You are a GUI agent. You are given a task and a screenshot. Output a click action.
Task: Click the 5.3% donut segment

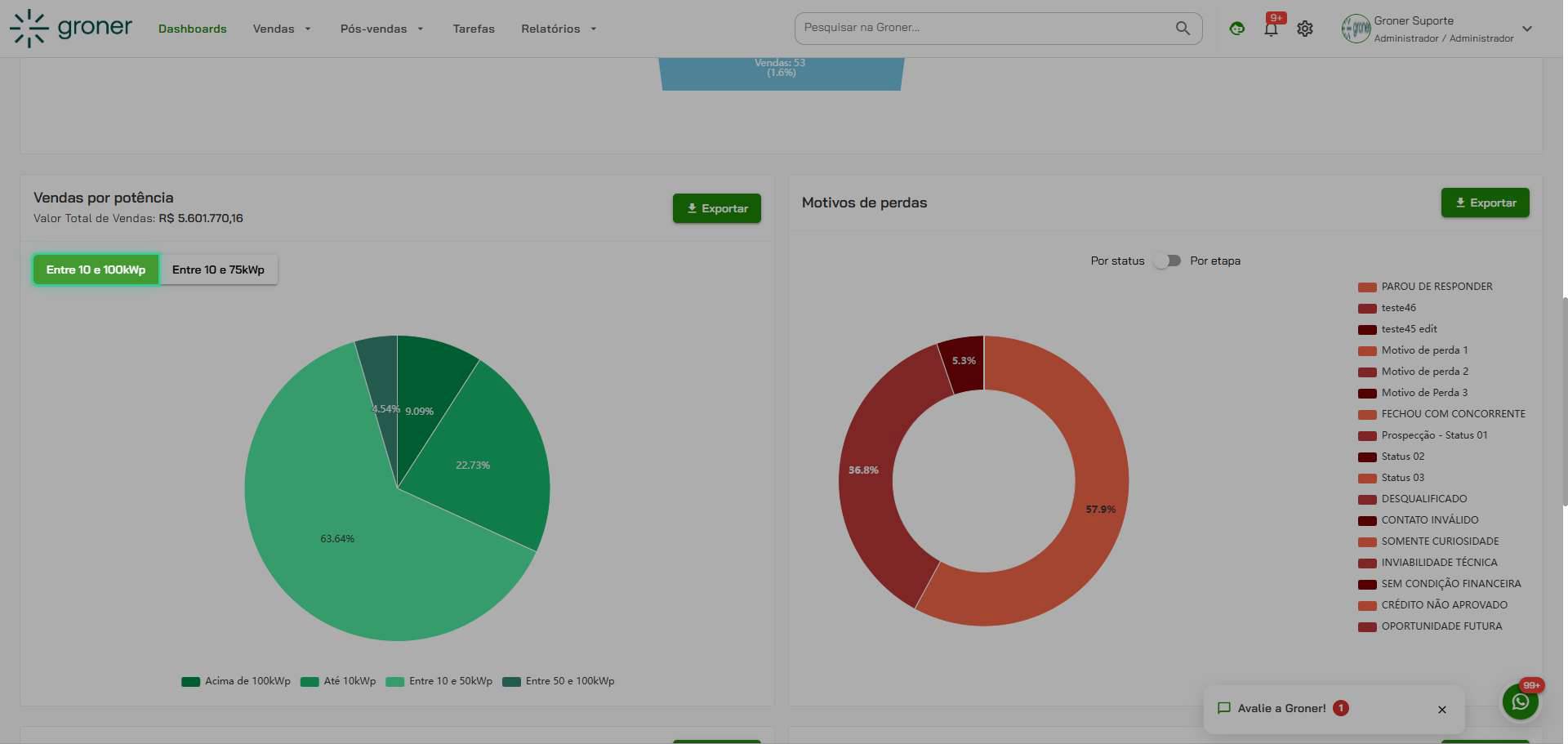coord(964,363)
